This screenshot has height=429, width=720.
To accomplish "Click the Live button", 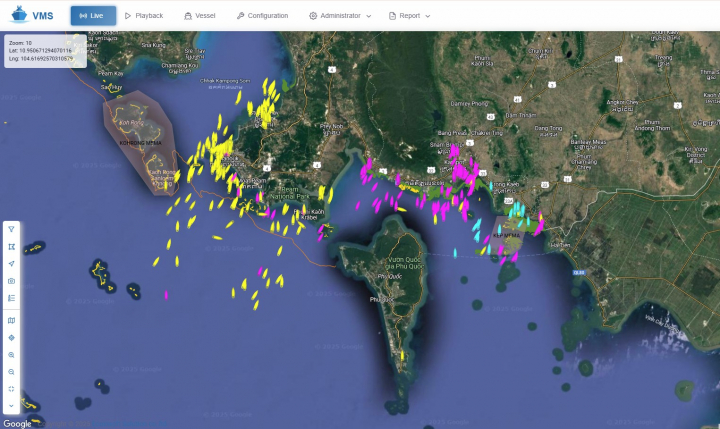I will (x=93, y=16).
